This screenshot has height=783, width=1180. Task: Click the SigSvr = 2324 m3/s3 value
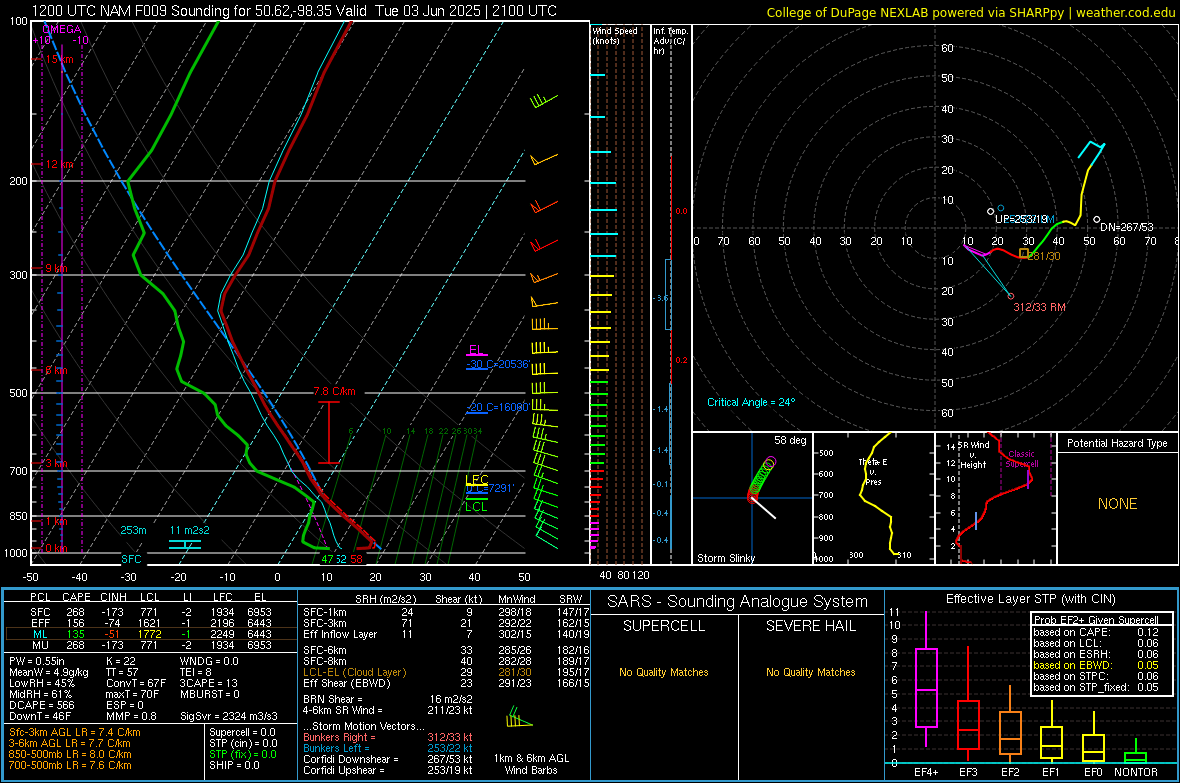228,717
